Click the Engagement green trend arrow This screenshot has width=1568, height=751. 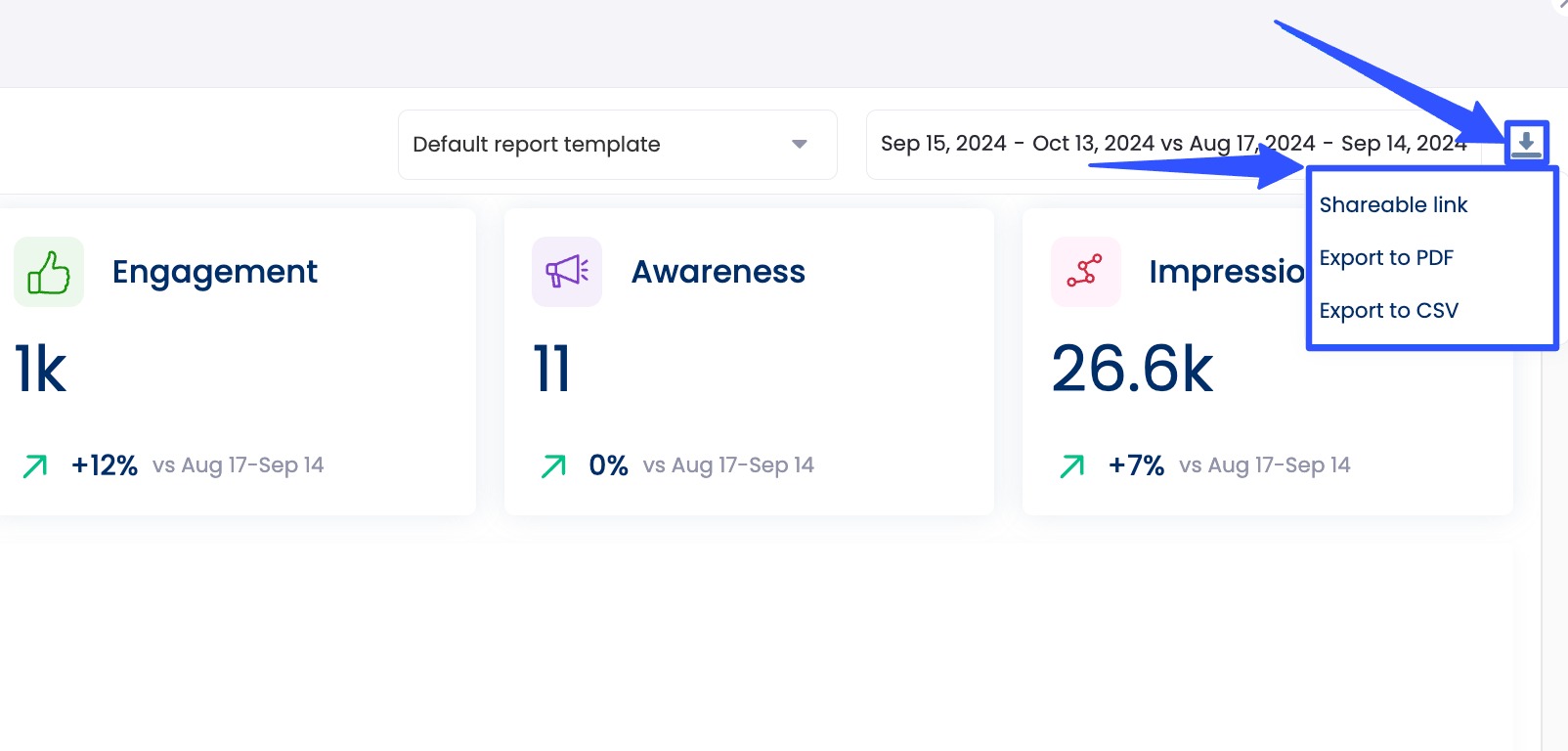(x=35, y=466)
